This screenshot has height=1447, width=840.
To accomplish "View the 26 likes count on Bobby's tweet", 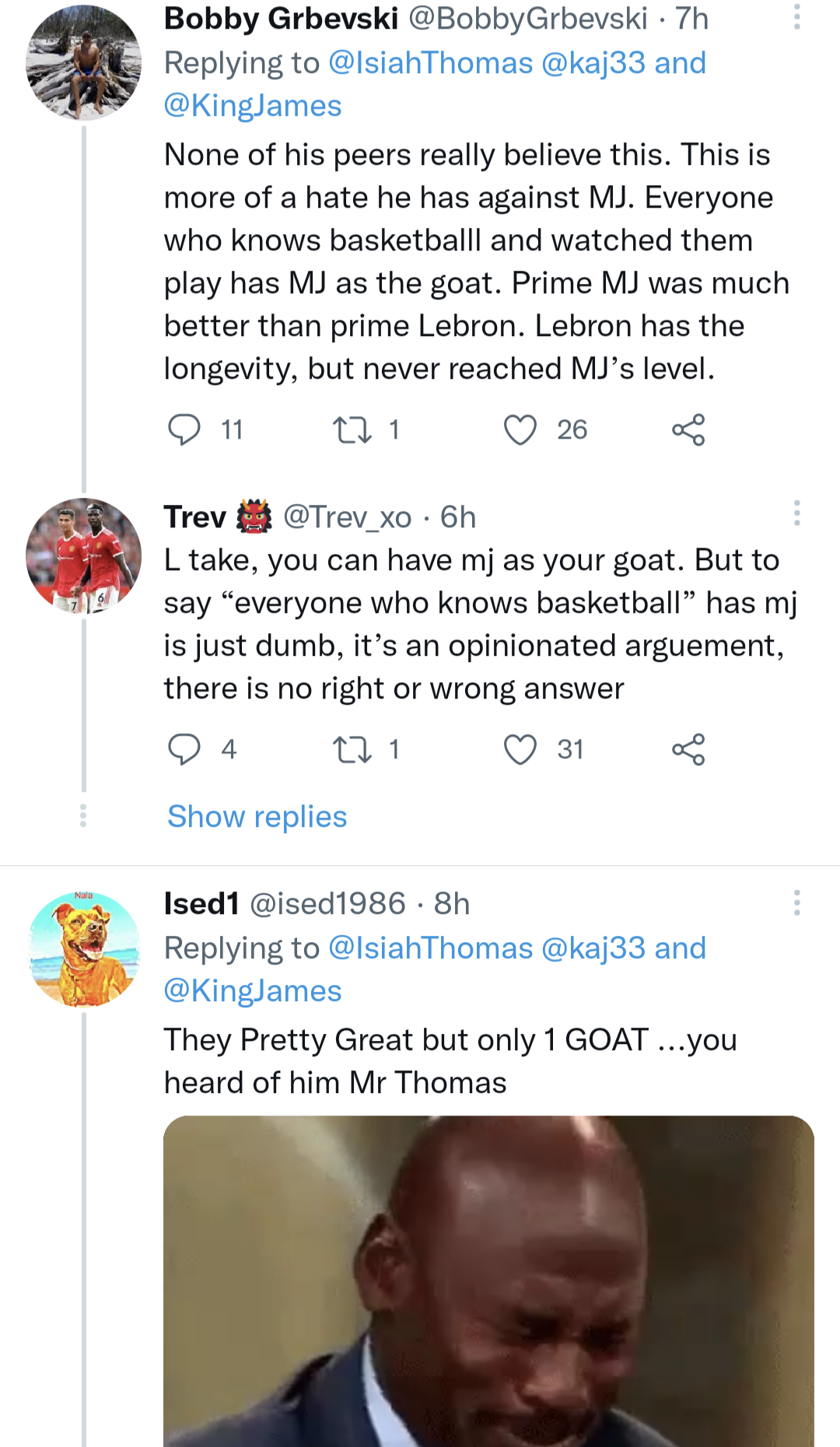I will tap(572, 430).
